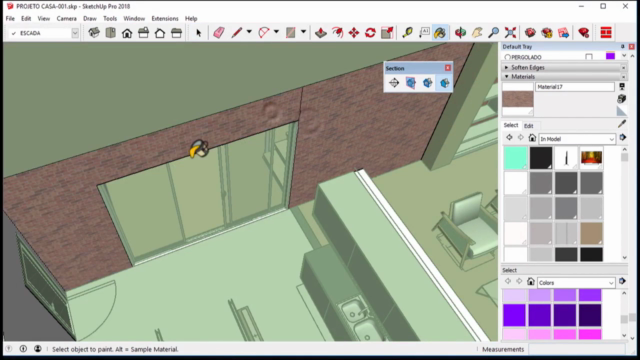Open the Line tool dropdown arrow
Image resolution: width=640 pixels, height=360 pixels.
[249, 32]
